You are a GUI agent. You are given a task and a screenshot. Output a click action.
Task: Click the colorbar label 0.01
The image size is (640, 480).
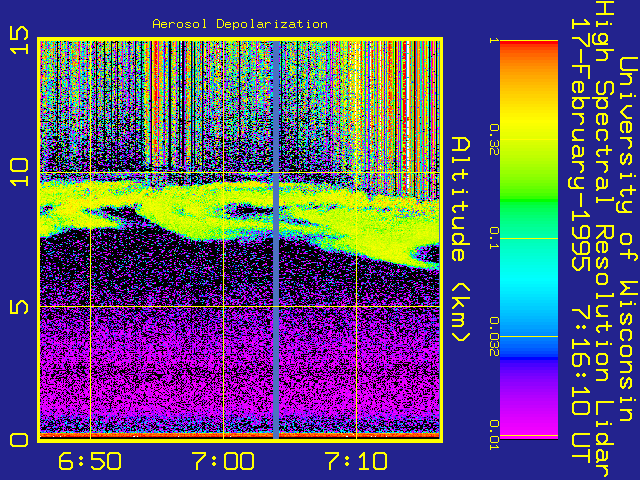point(494,435)
